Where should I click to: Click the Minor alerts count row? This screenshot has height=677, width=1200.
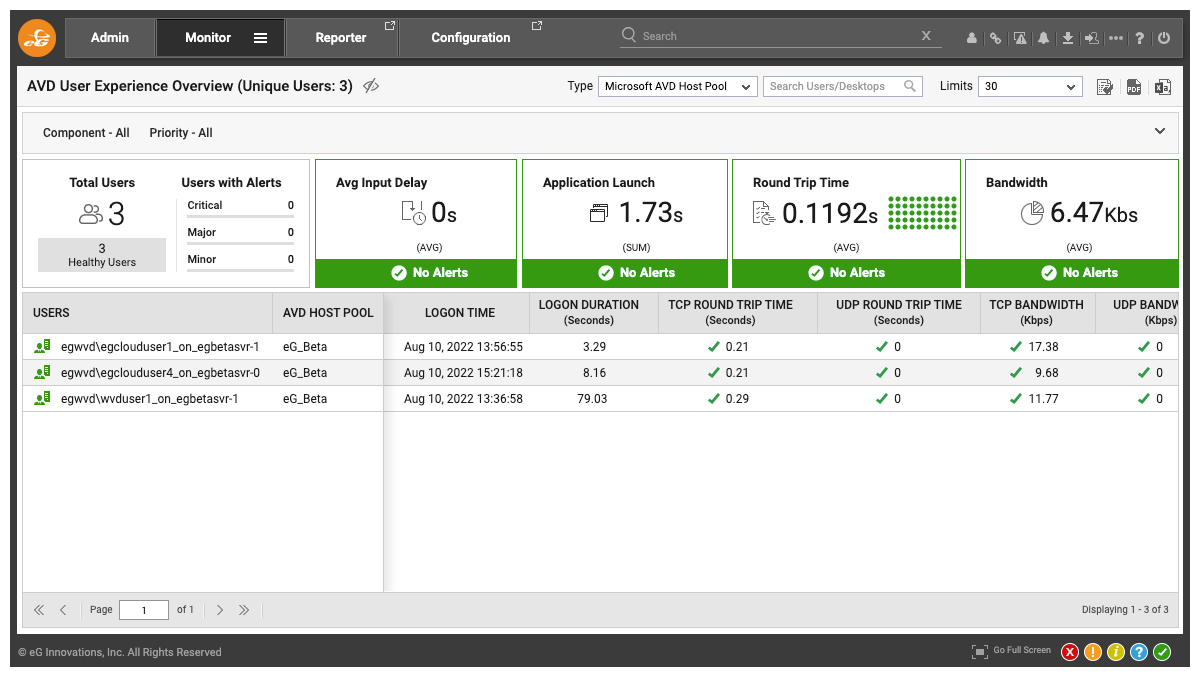pos(241,260)
